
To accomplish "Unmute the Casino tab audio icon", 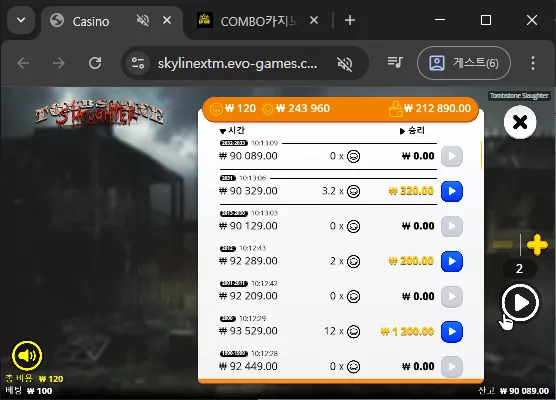I will (x=143, y=21).
